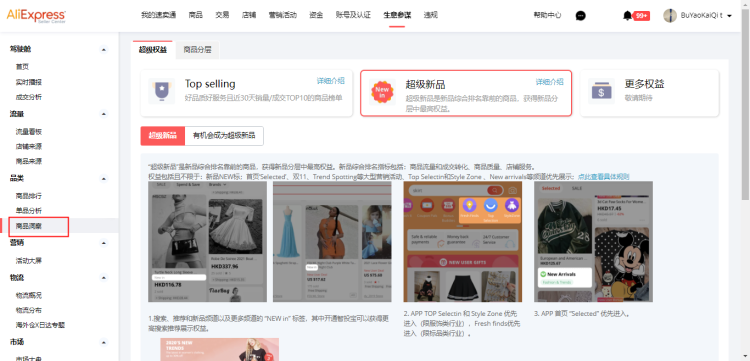Open 海外仓X日达专题 in sidebar
The image size is (750, 361).
[40, 325]
